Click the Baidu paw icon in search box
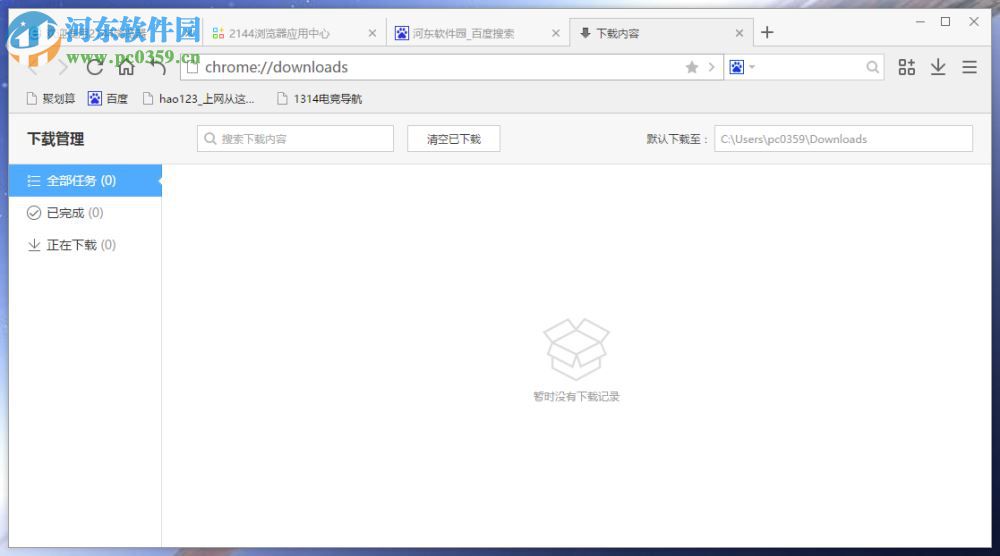This screenshot has height=556, width=1000. point(737,67)
